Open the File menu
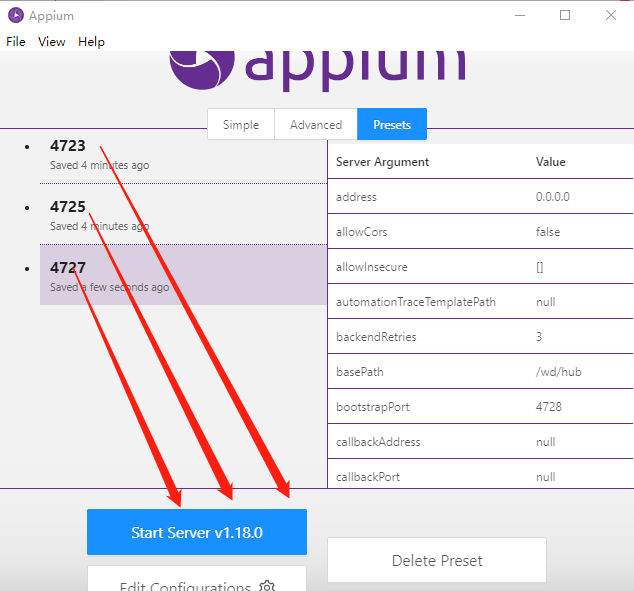This screenshot has width=634, height=591. tap(16, 42)
